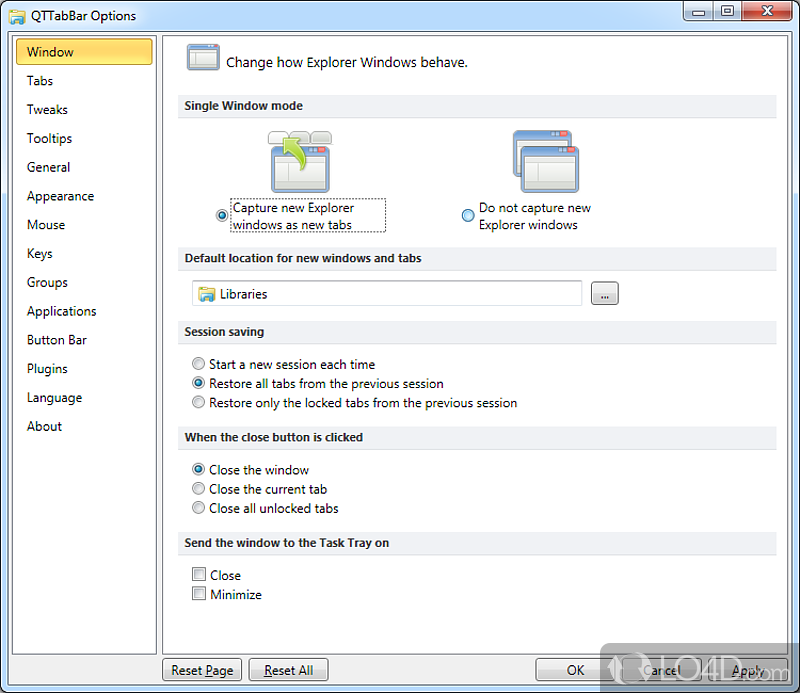Close the QTTabBar Options window
The width and height of the screenshot is (800, 693).
pos(767,11)
